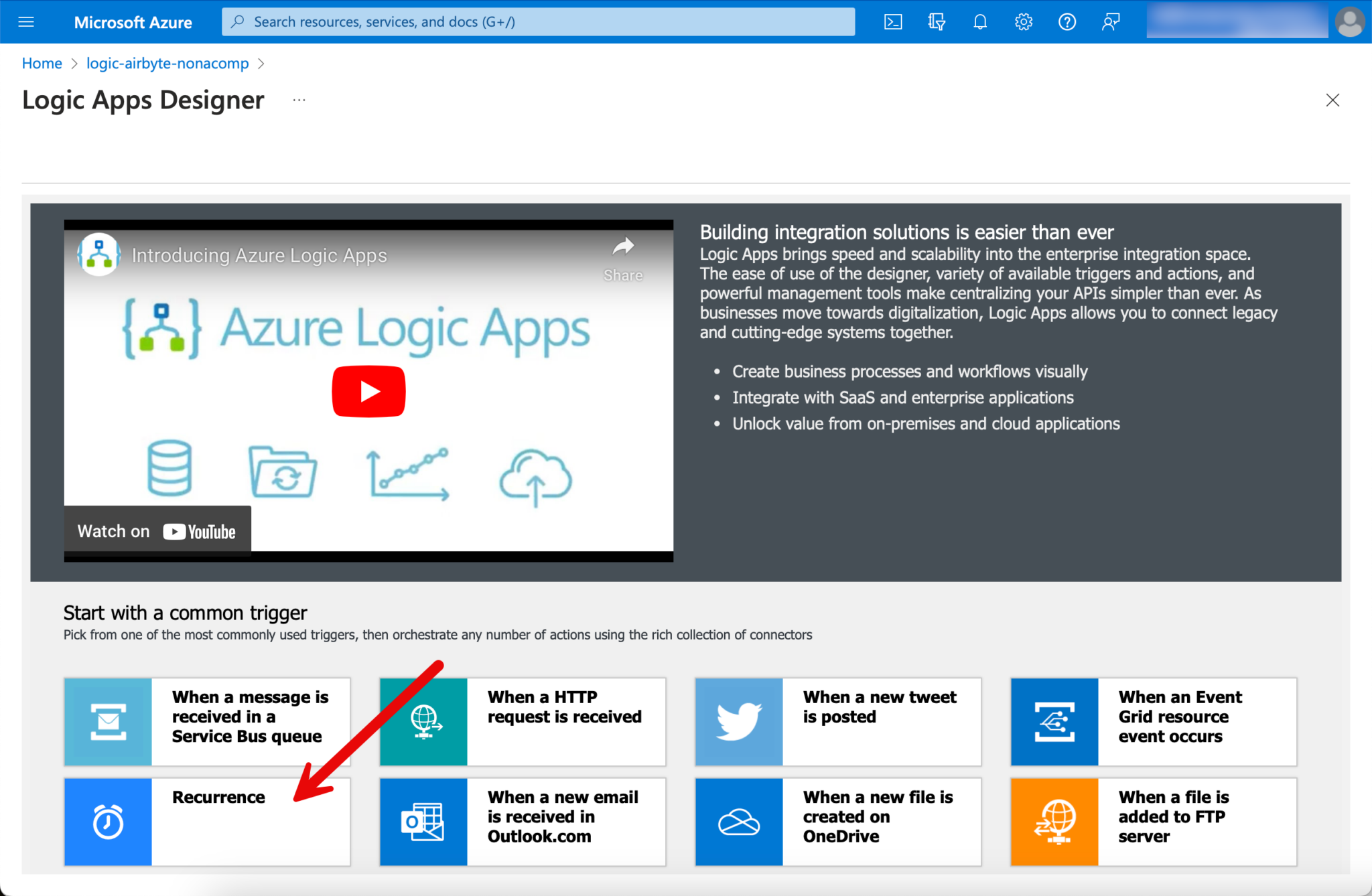Open the logic-airbyte-nonacomp breadcrumb link
This screenshot has height=896, width=1372.
tap(167, 64)
